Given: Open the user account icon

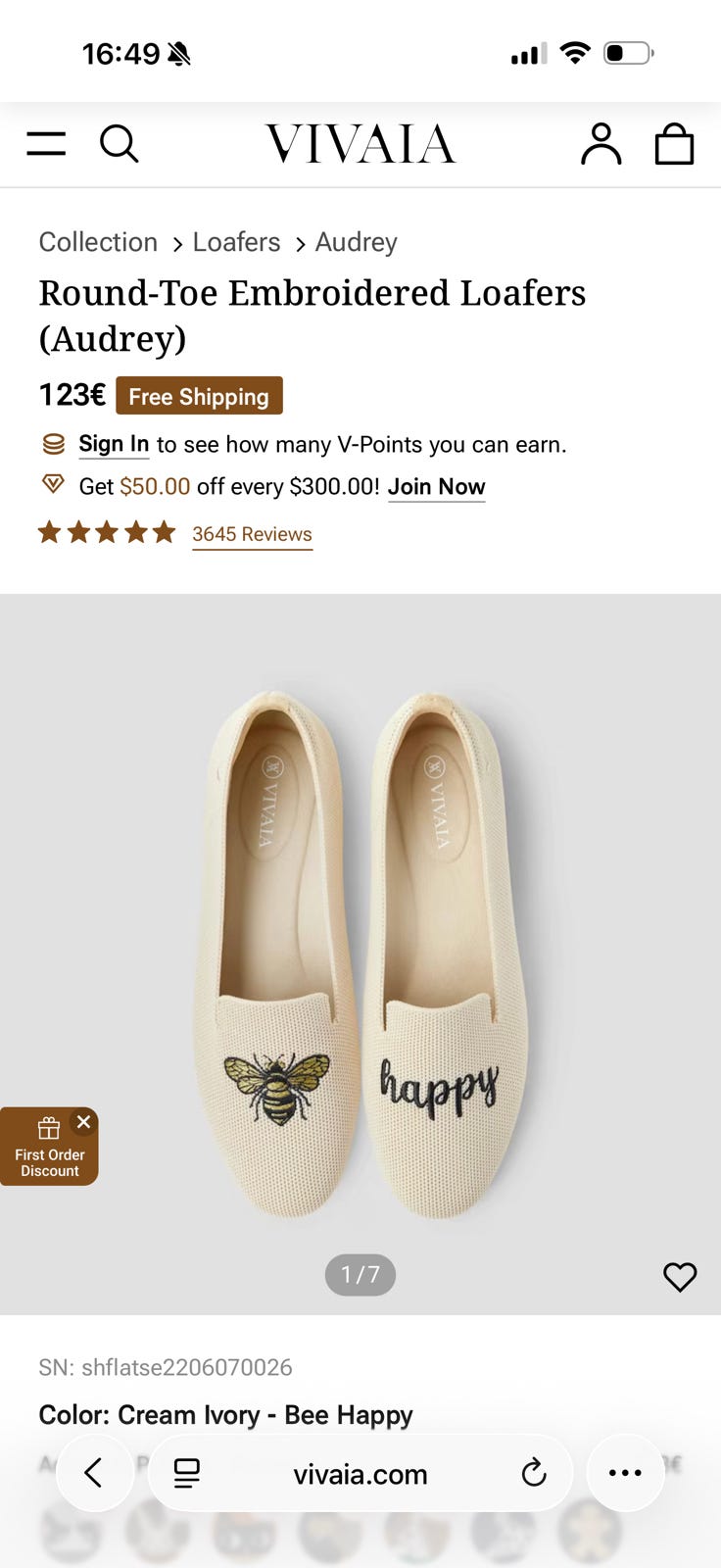Looking at the screenshot, I should [601, 144].
